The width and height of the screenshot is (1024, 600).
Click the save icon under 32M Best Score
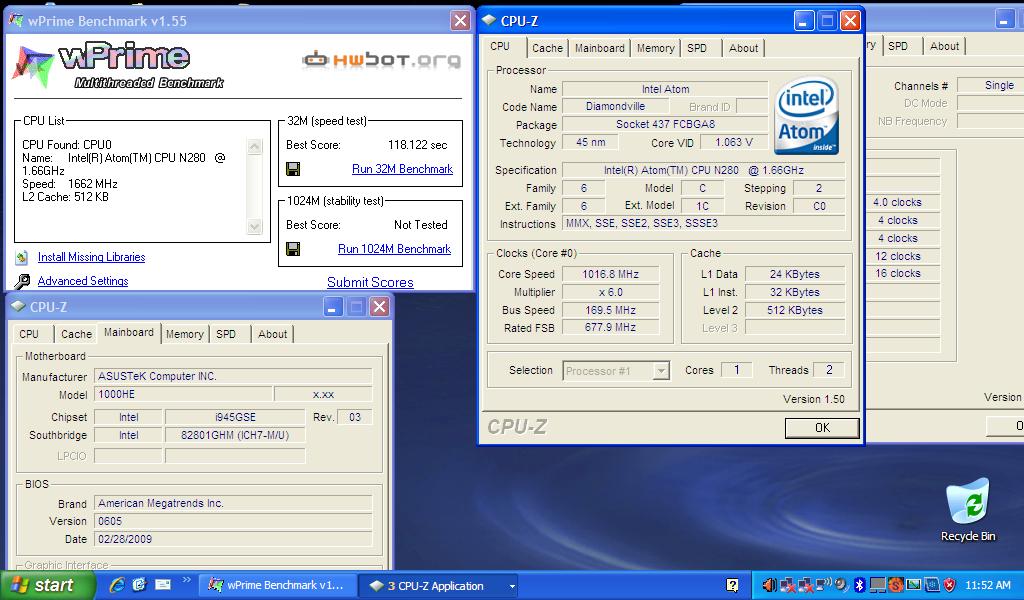pyautogui.click(x=293, y=169)
